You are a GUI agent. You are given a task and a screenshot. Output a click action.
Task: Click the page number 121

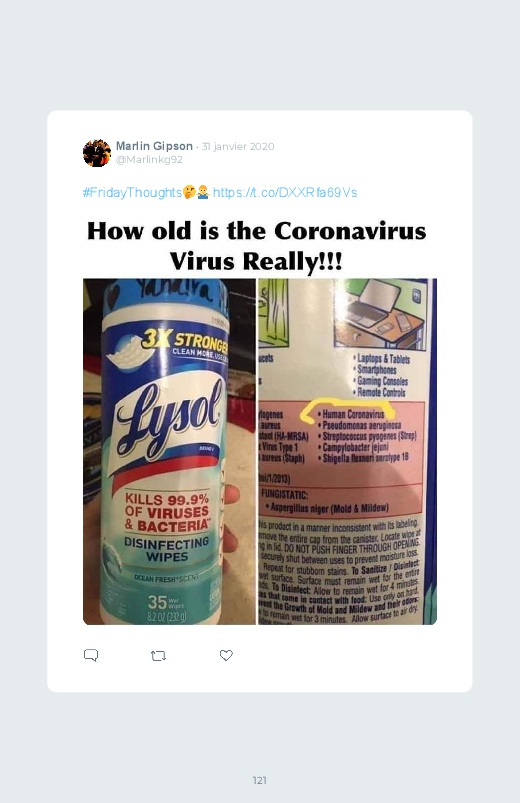260,780
